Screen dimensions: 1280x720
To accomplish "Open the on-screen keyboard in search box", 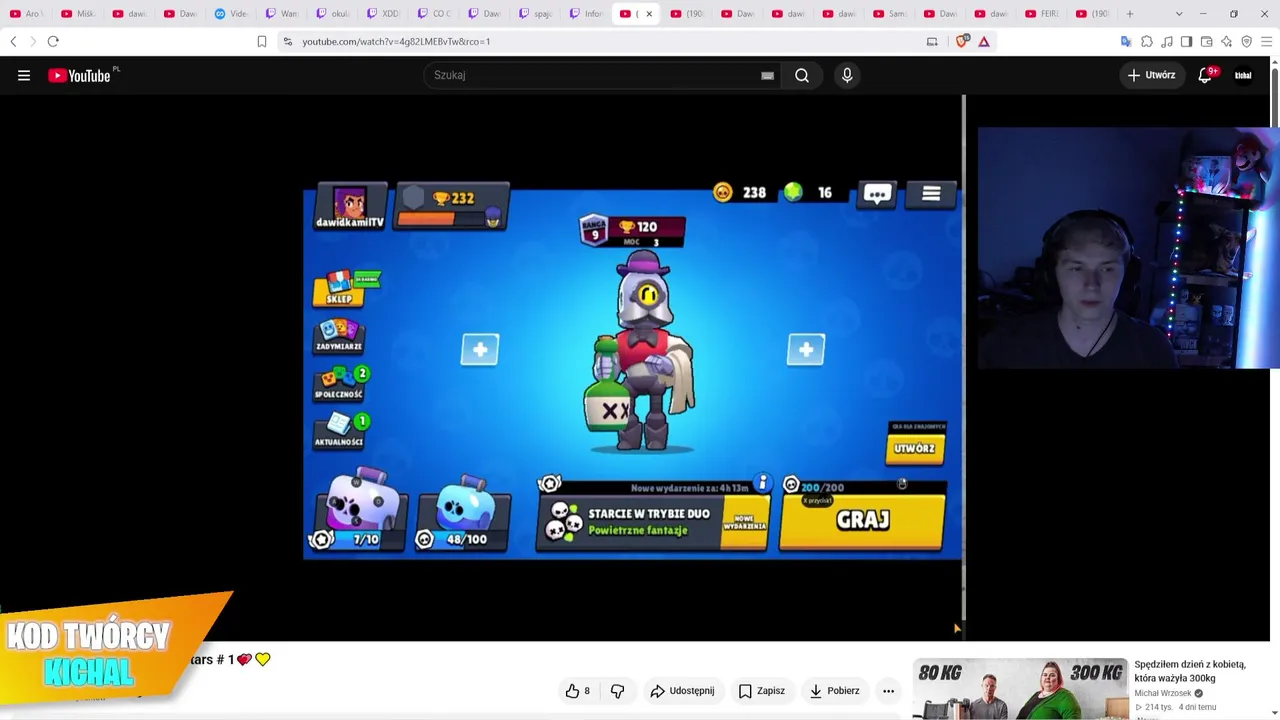I will pyautogui.click(x=767, y=75).
